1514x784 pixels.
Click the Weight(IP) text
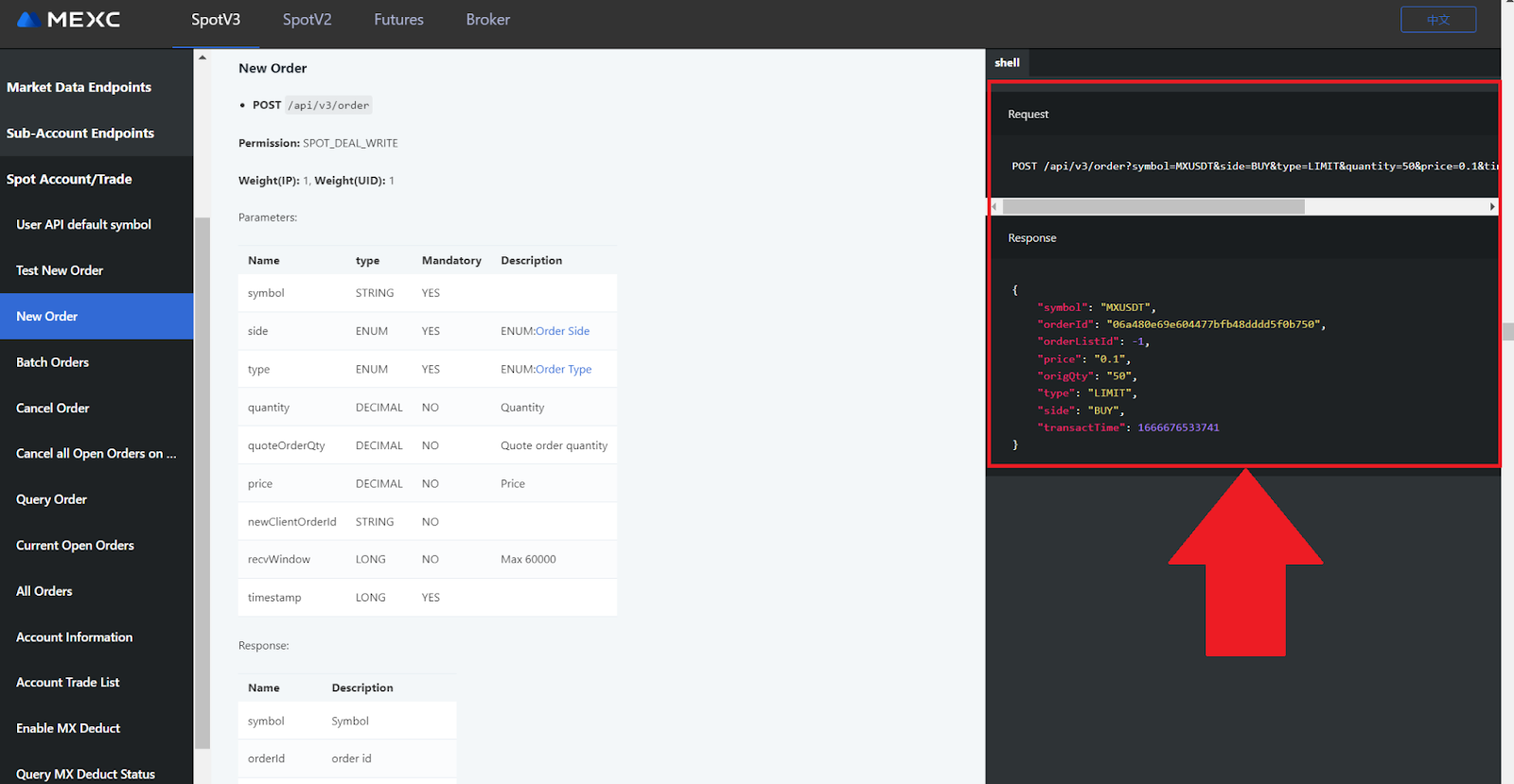pos(269,181)
